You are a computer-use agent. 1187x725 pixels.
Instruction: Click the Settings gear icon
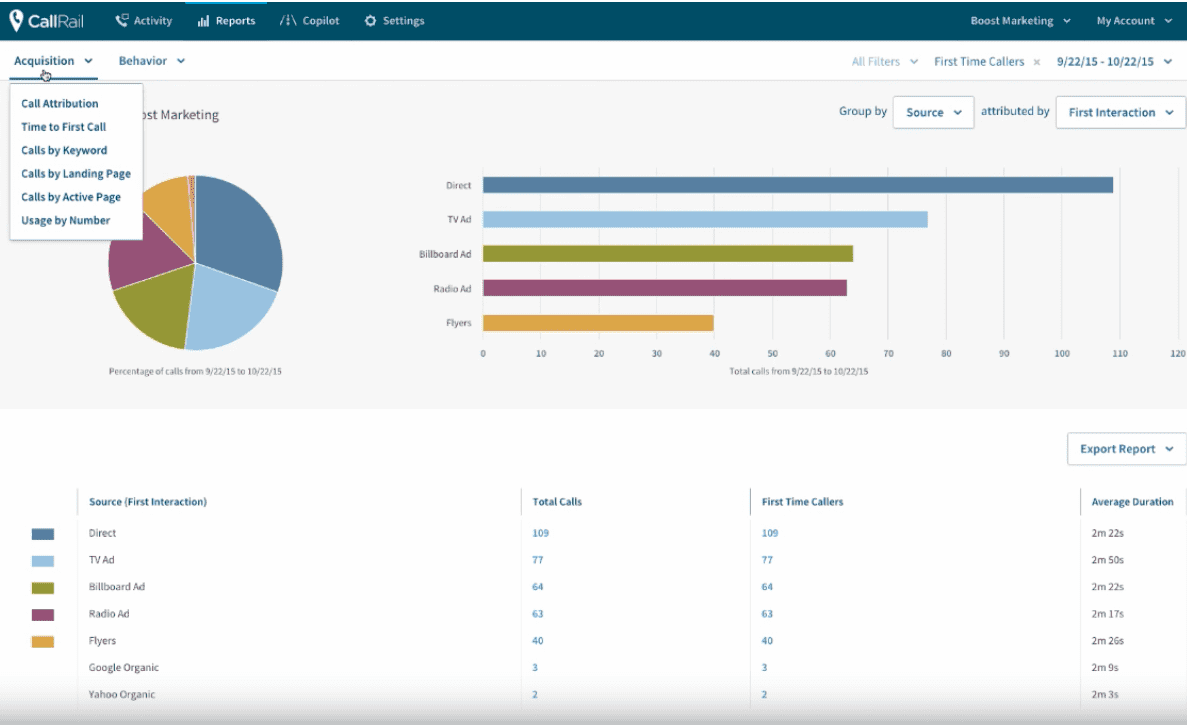[x=370, y=20]
